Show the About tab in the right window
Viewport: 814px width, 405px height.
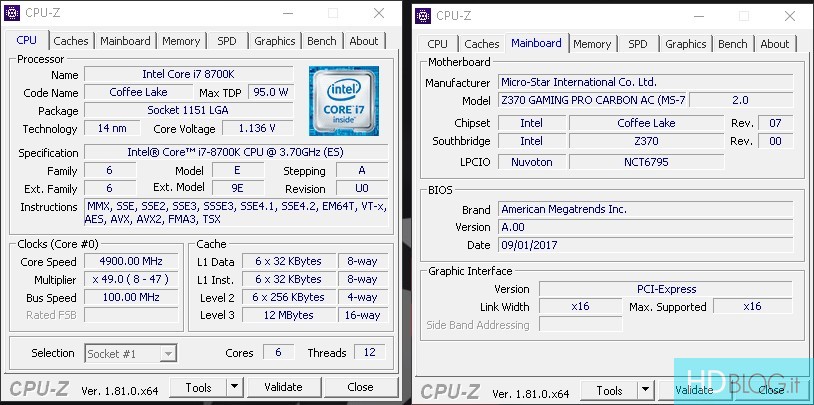(x=774, y=44)
